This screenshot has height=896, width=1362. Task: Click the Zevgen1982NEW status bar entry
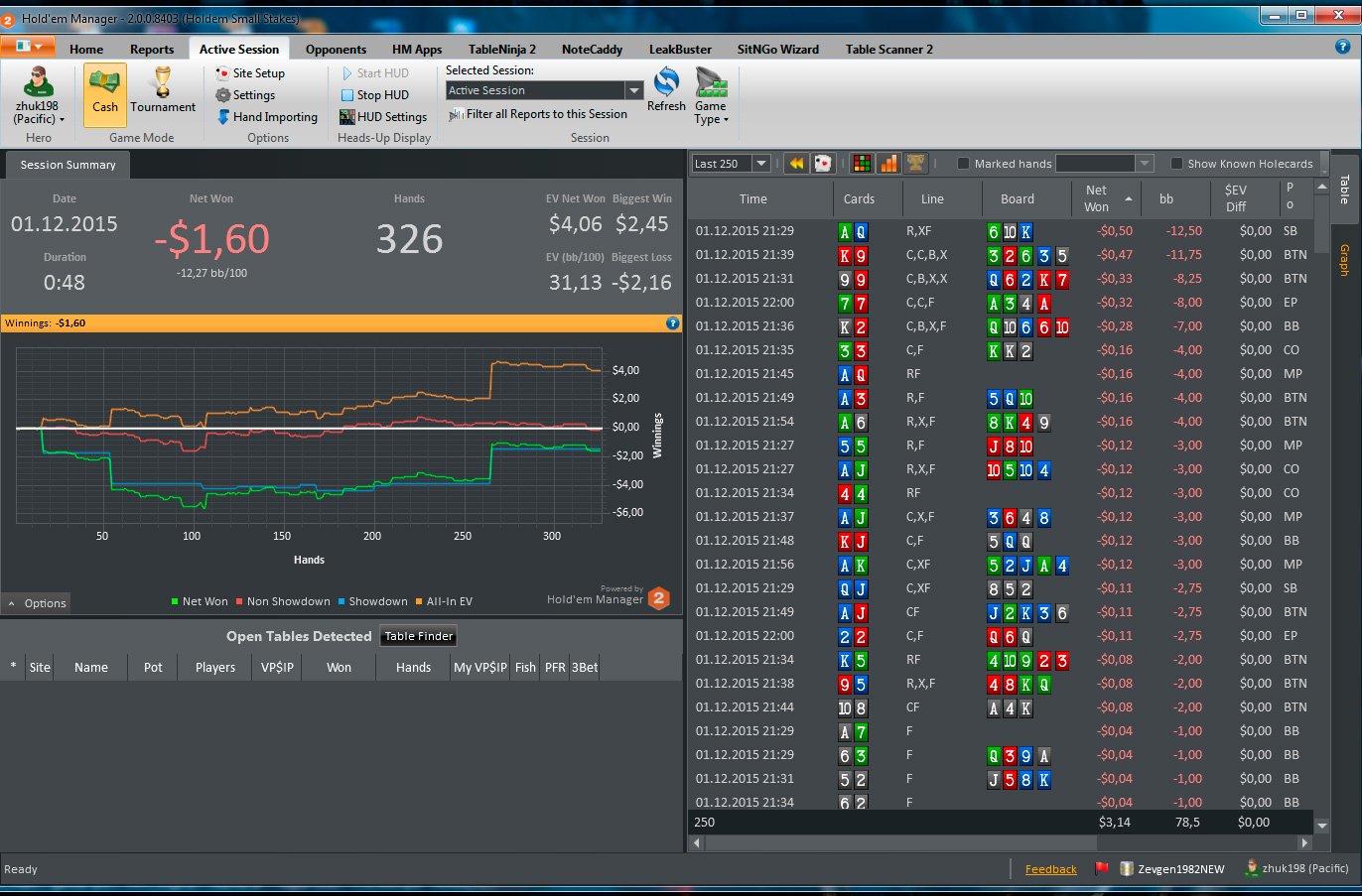1171,869
